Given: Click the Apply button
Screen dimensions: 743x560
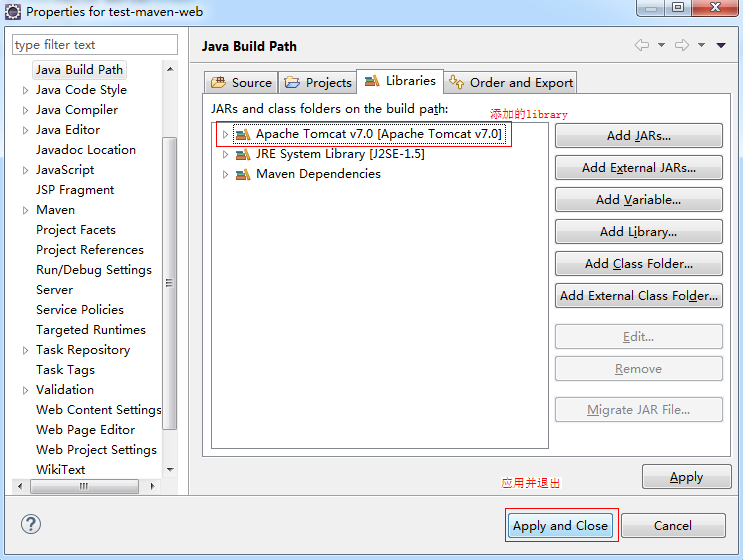Looking at the screenshot, I should 687,477.
